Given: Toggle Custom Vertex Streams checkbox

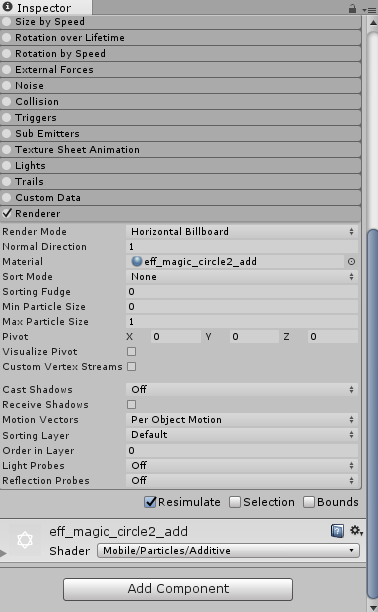Looking at the screenshot, I should [132, 367].
